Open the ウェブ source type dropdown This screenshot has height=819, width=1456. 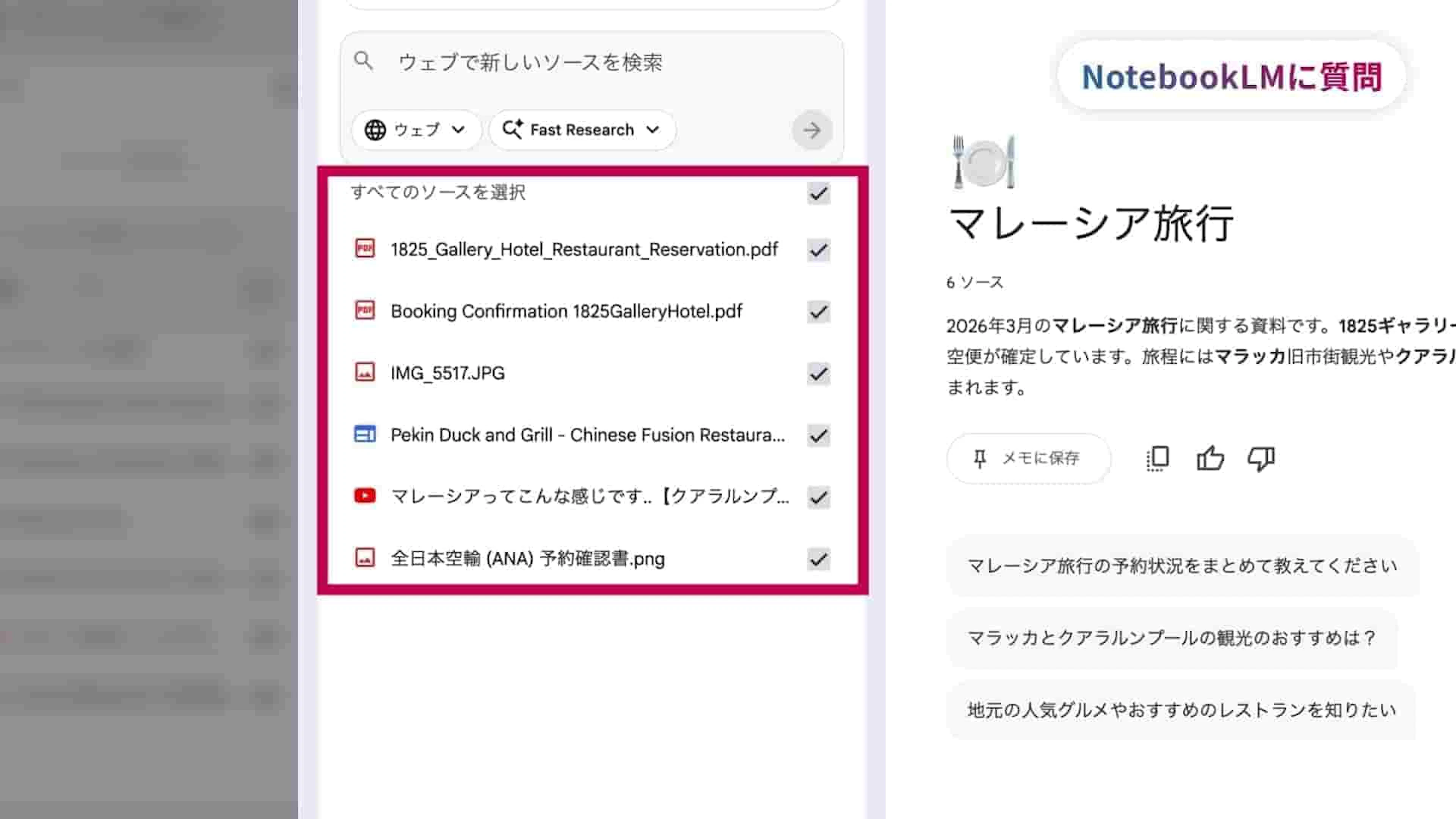click(416, 130)
